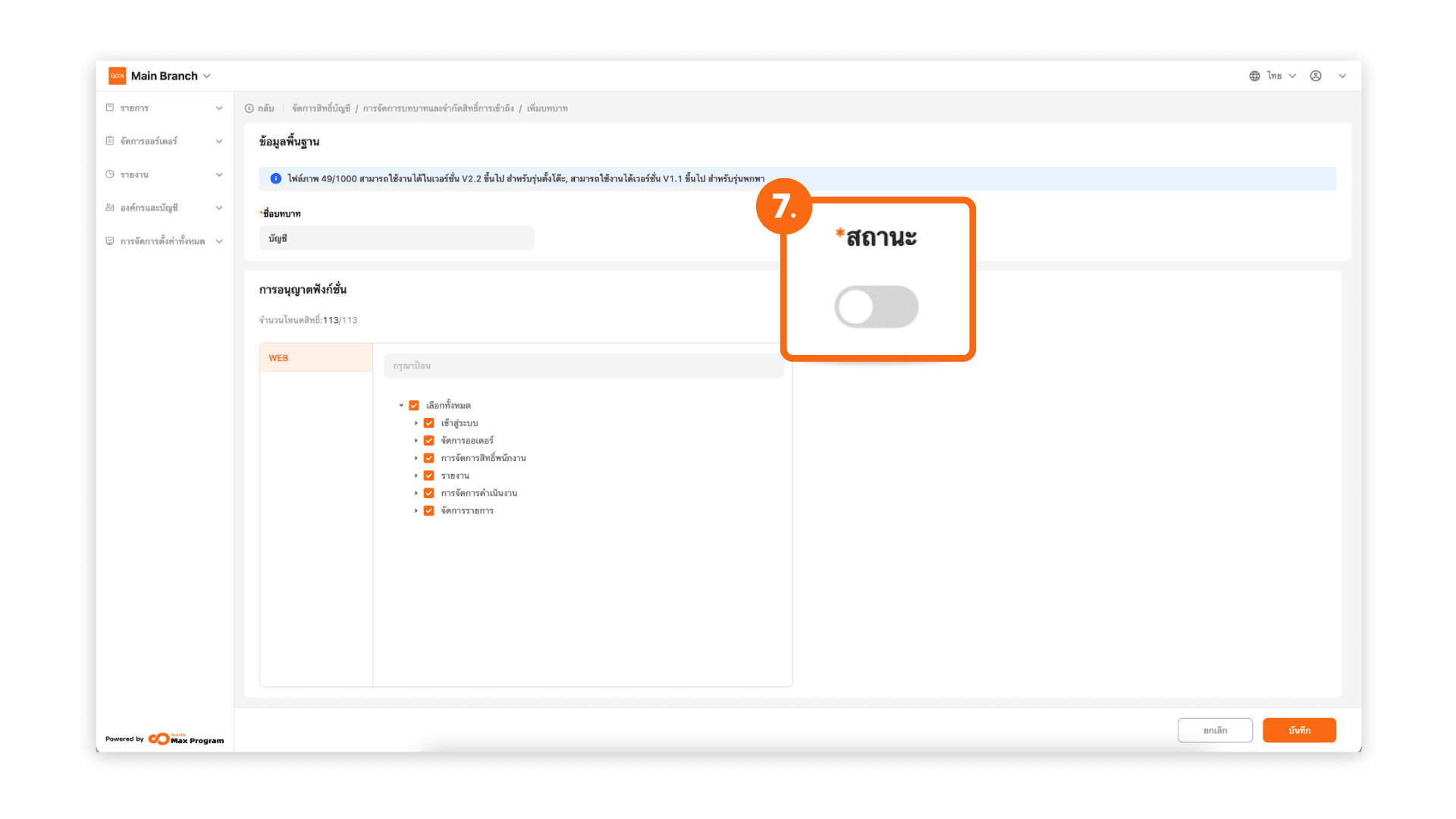1456x819 pixels.
Task: Open the user account profile icon
Action: pyautogui.click(x=1316, y=76)
